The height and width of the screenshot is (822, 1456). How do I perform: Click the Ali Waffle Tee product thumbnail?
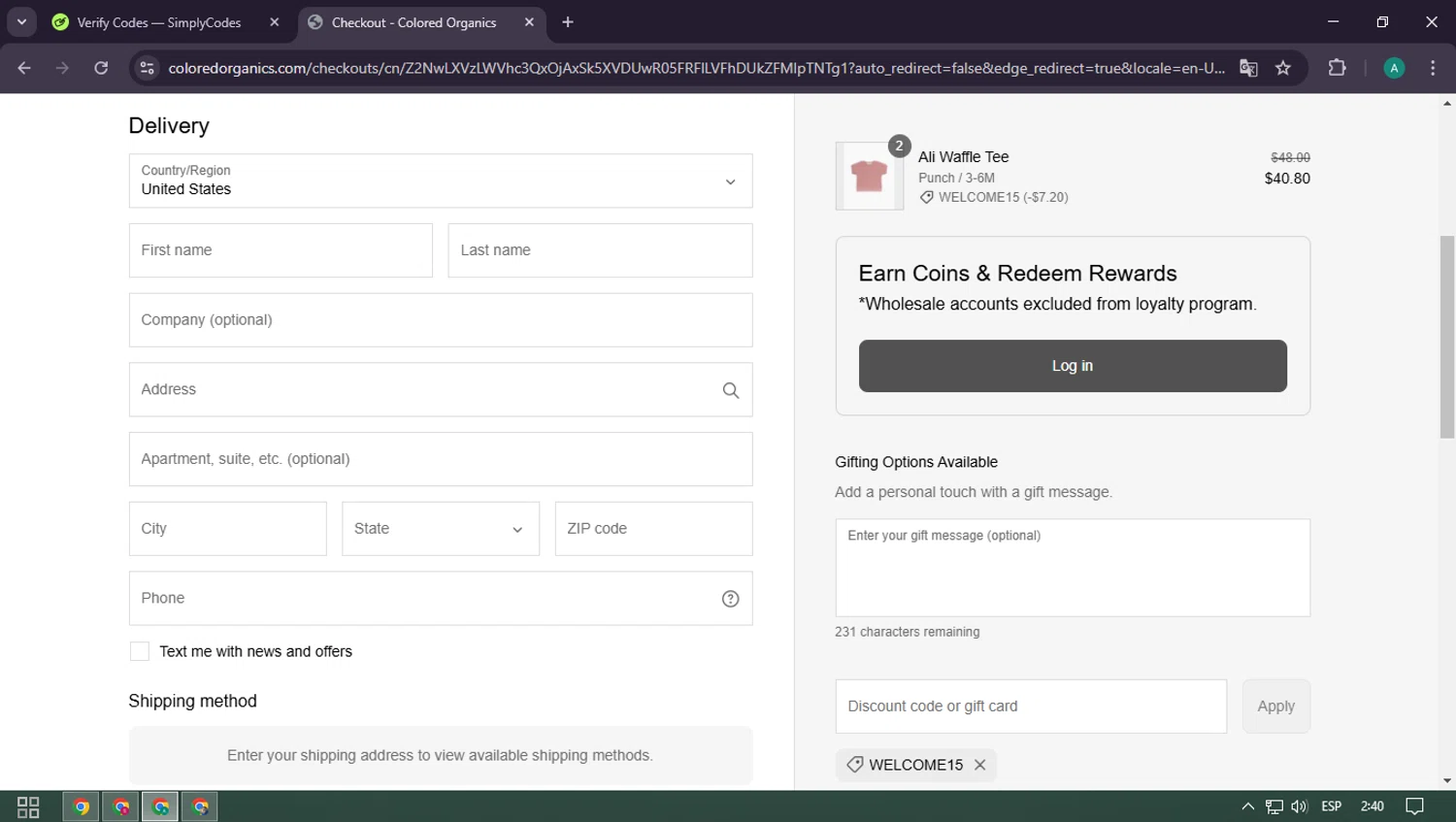870,176
